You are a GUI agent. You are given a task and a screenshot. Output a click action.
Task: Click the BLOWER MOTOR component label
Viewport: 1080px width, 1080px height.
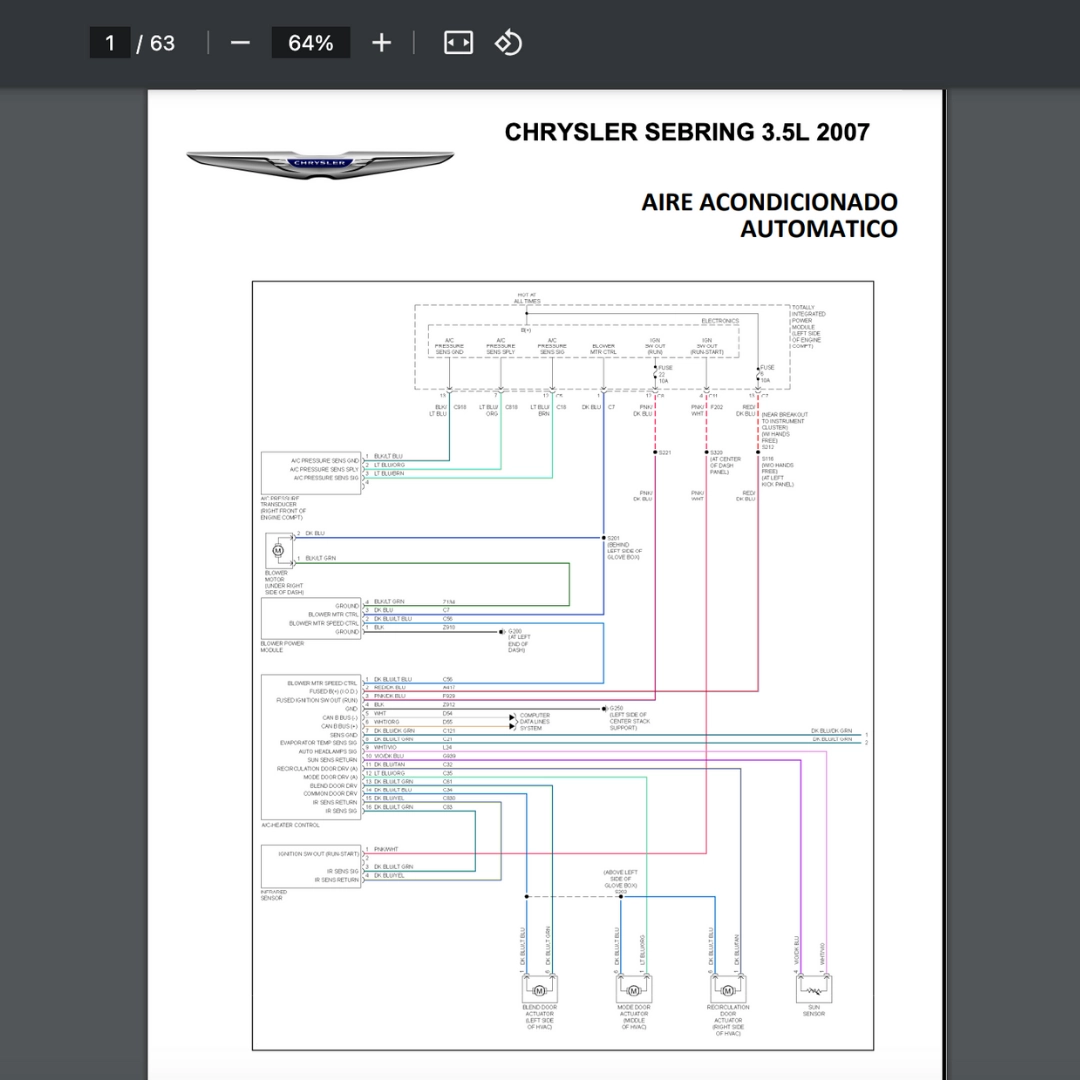(x=284, y=583)
